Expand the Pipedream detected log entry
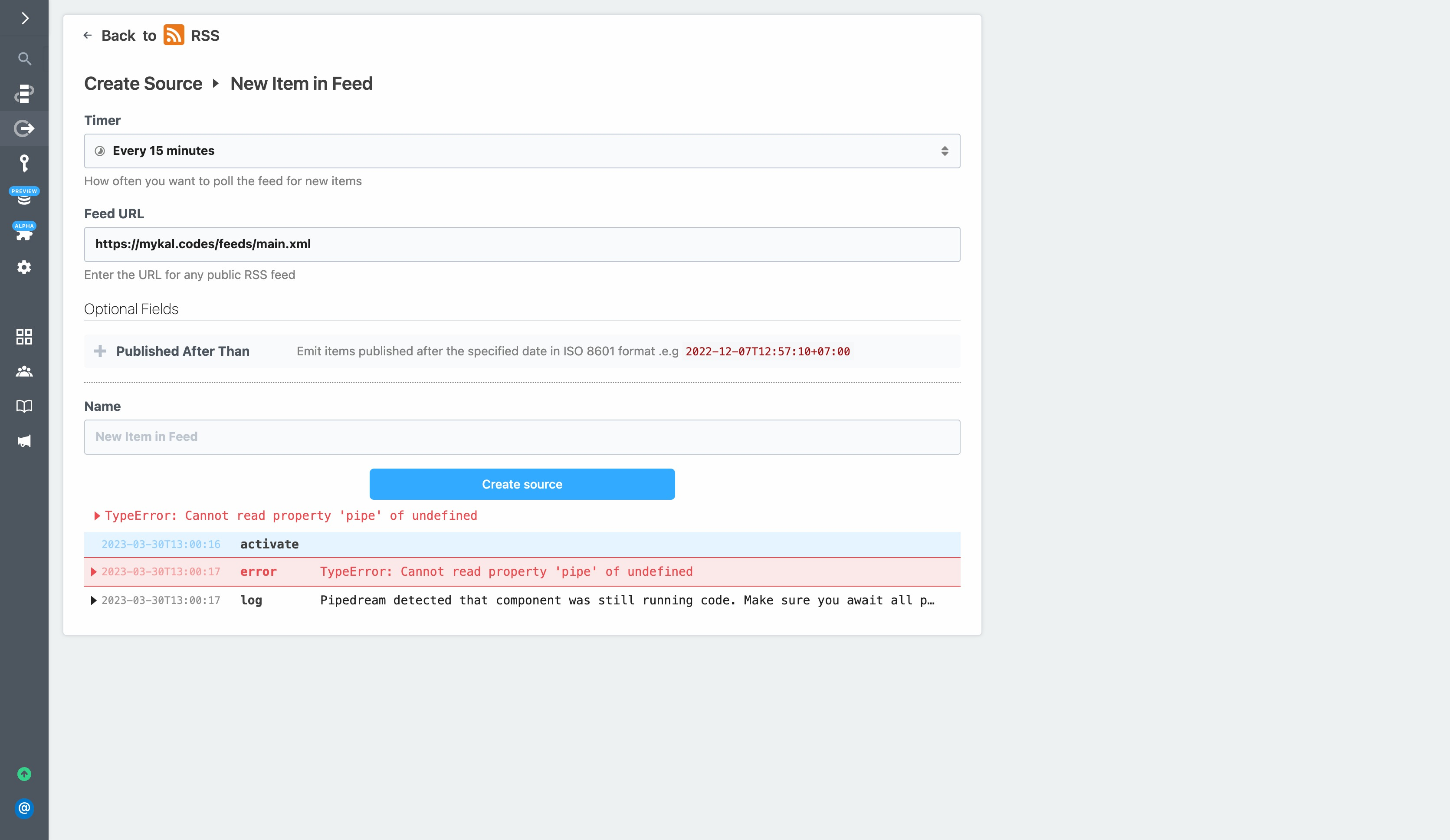This screenshot has width=1450, height=840. [94, 600]
